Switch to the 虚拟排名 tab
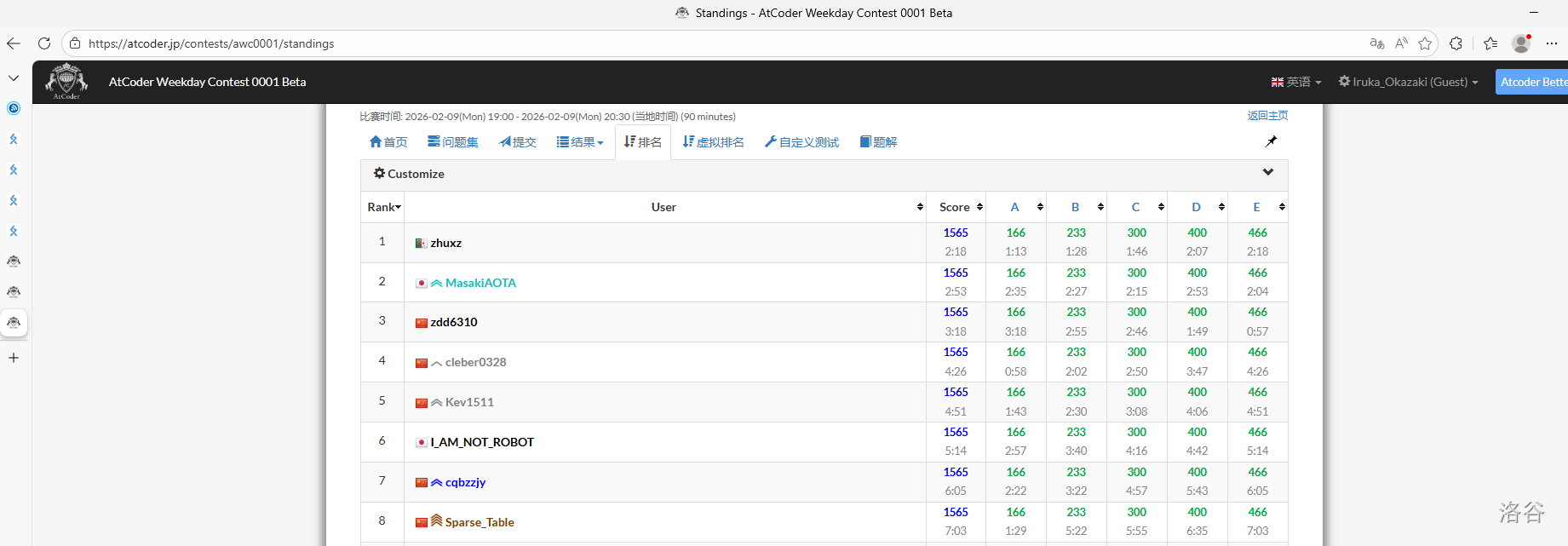The width and height of the screenshot is (1568, 546). (713, 142)
